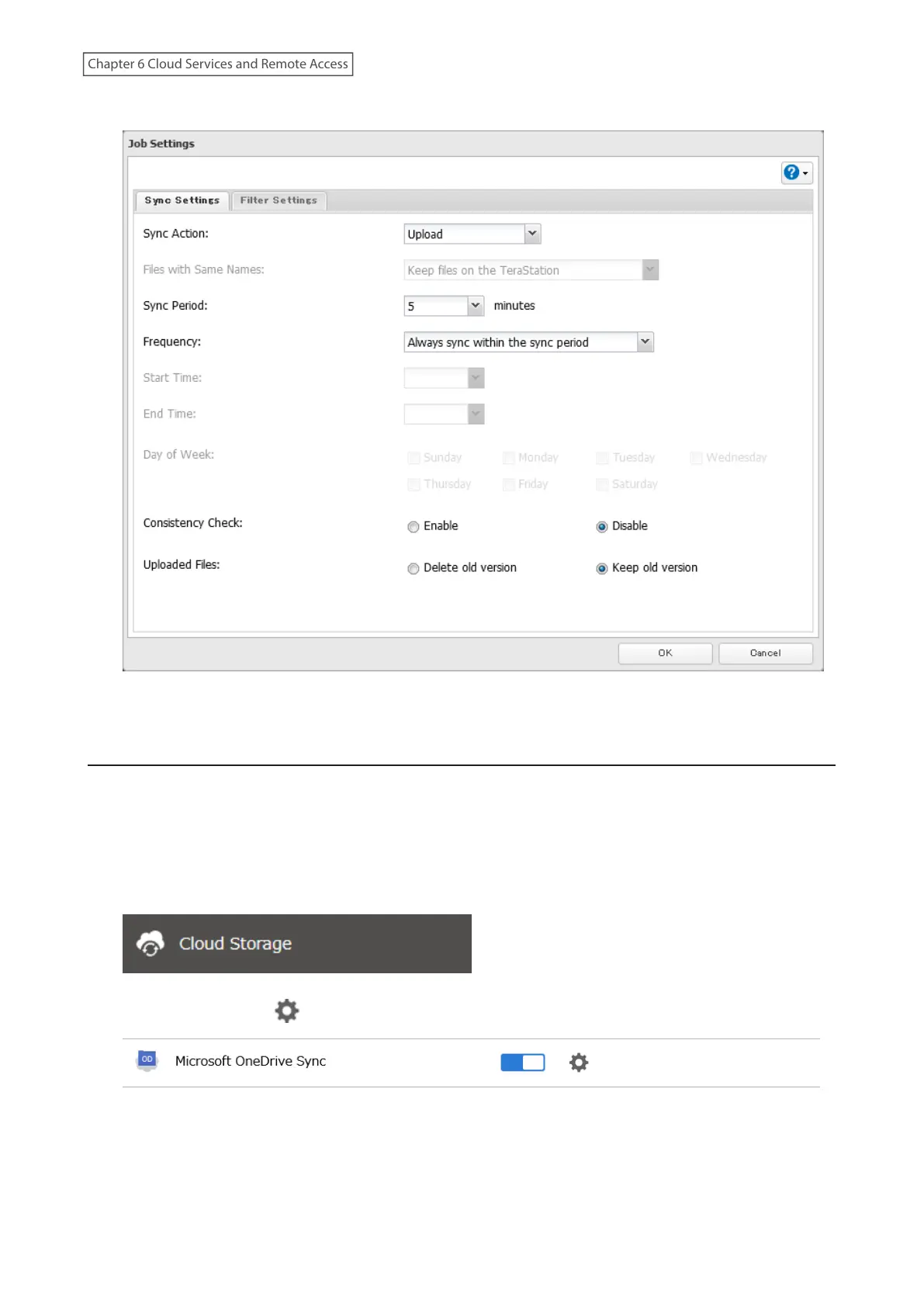Image resolution: width=924 pixels, height=1307 pixels.
Task: Check the Thursday checkbox
Action: pos(414,484)
